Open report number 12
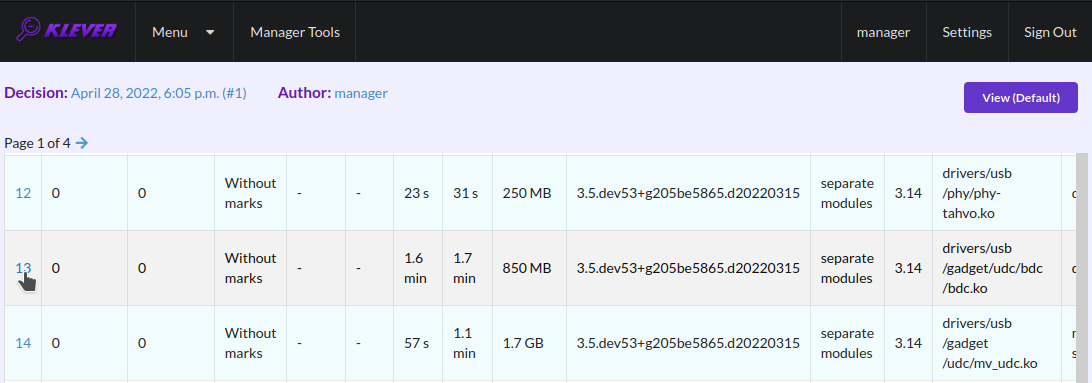Screen dimensions: 1092x383 tap(23, 193)
